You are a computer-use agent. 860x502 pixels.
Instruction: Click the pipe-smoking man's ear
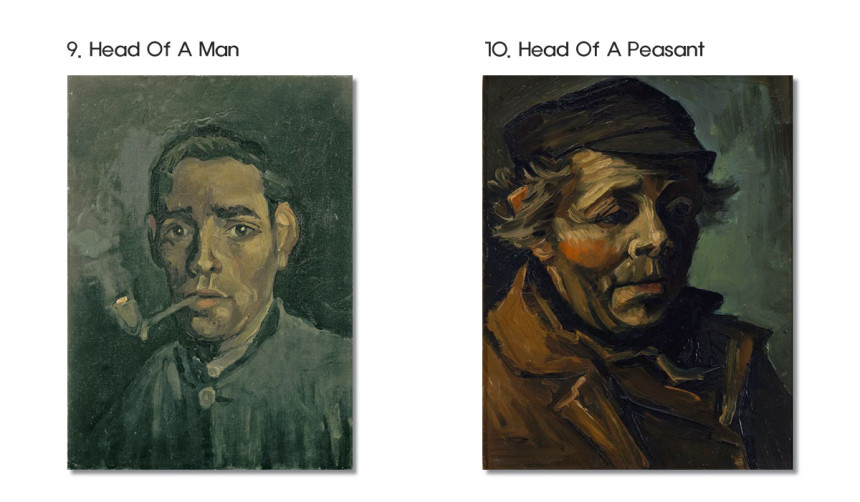coord(286,232)
